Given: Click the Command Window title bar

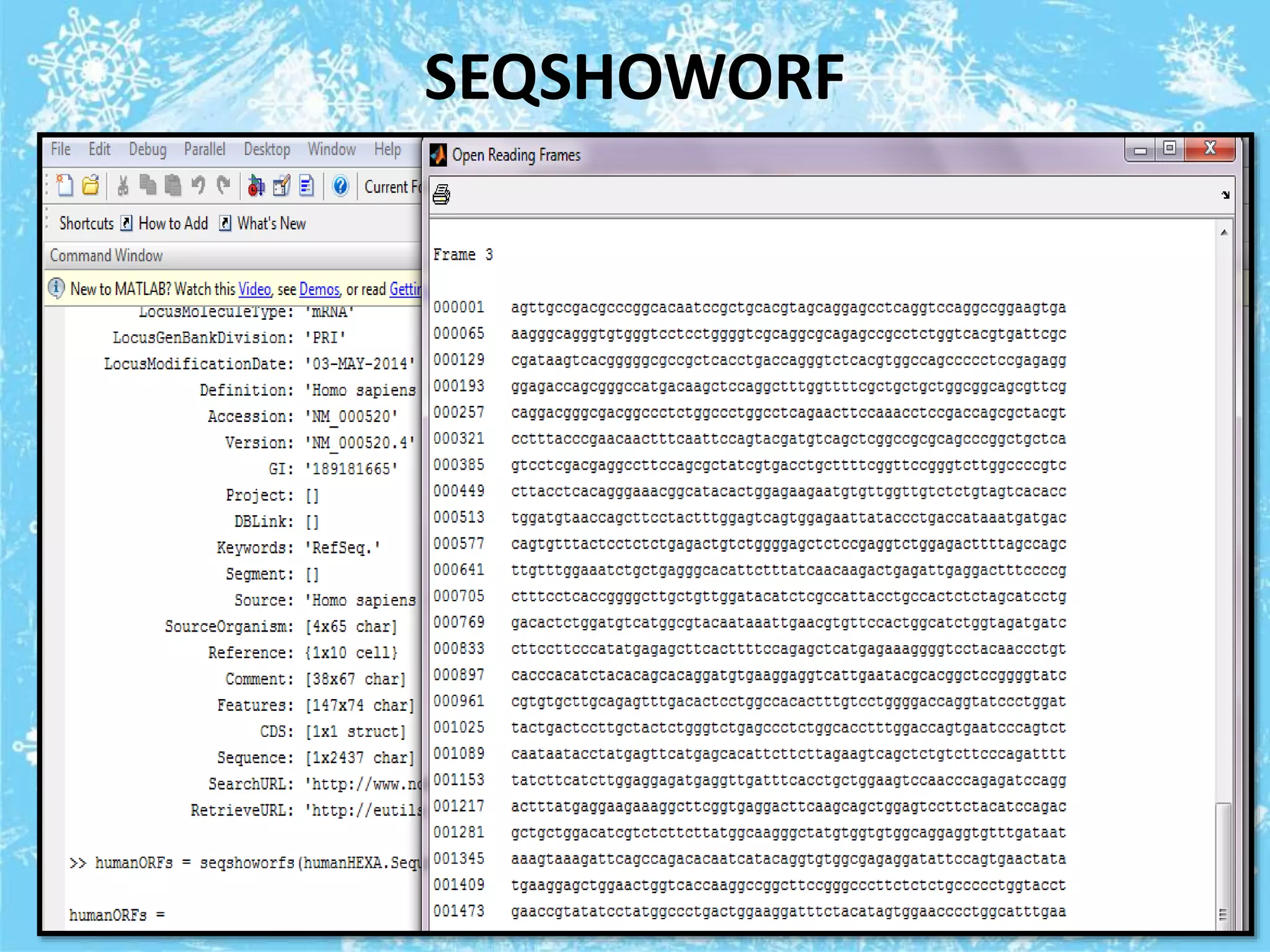Looking at the screenshot, I should coord(233,255).
